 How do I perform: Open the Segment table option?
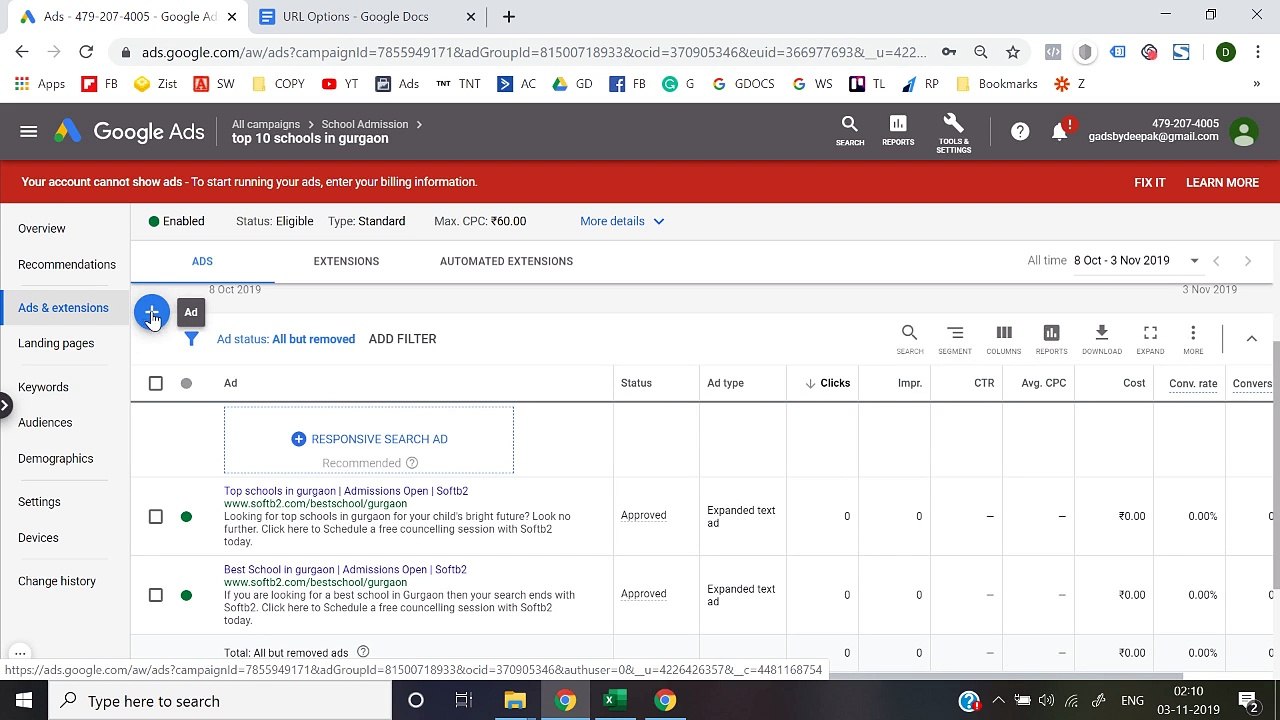pyautogui.click(x=955, y=339)
